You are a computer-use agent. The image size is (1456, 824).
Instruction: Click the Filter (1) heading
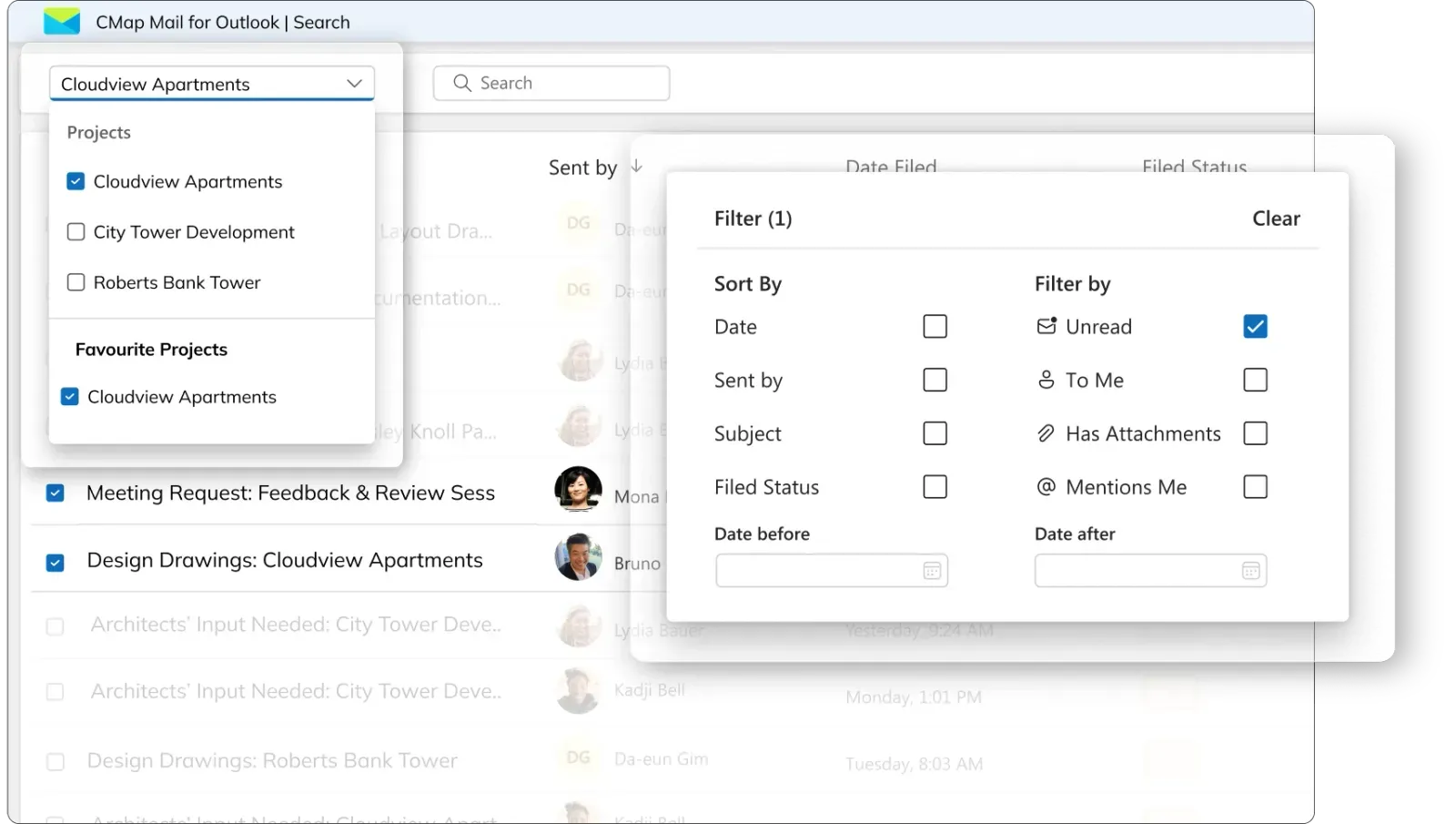[753, 219]
